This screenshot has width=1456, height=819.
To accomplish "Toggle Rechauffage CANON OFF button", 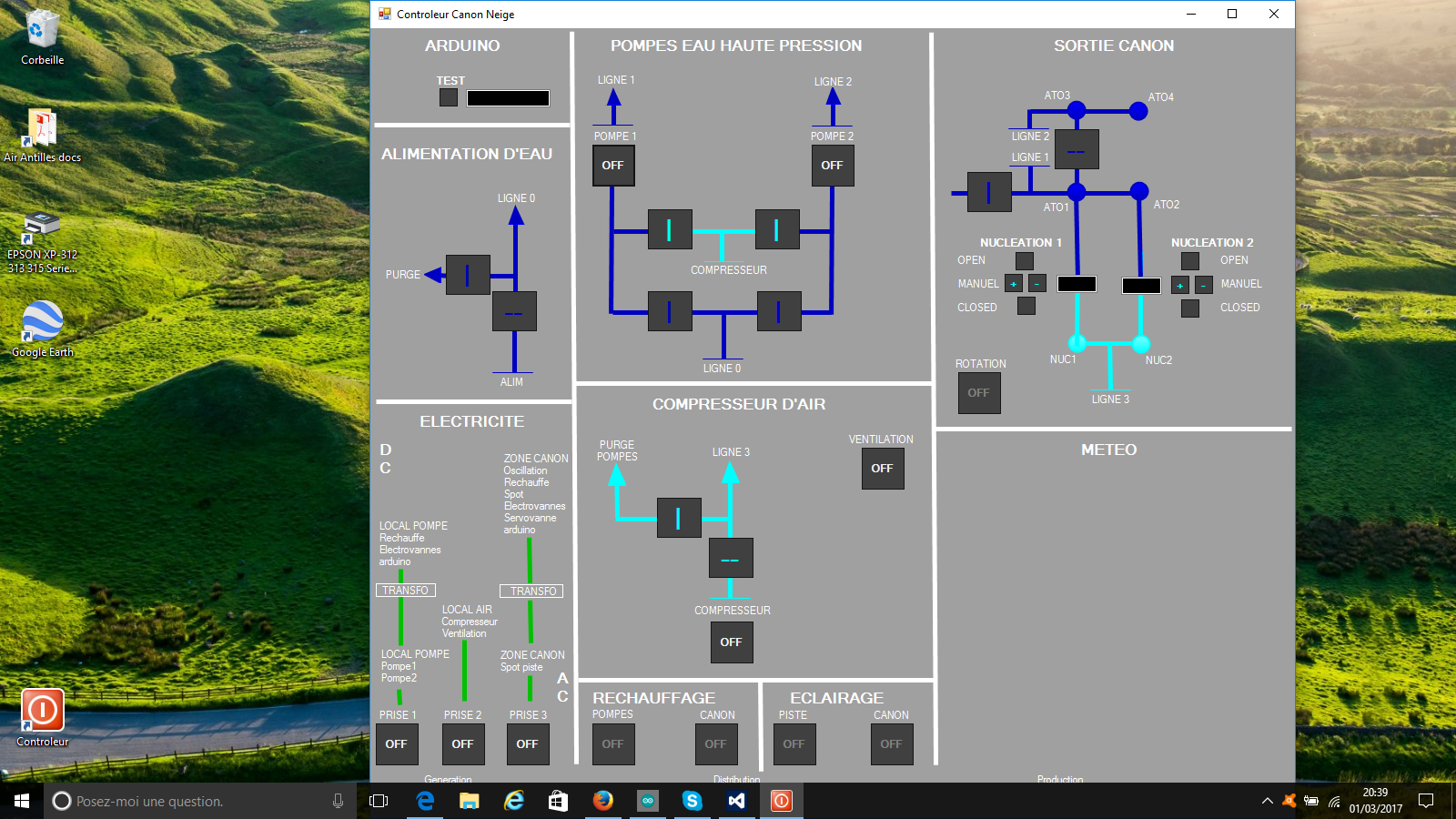I will (716, 744).
